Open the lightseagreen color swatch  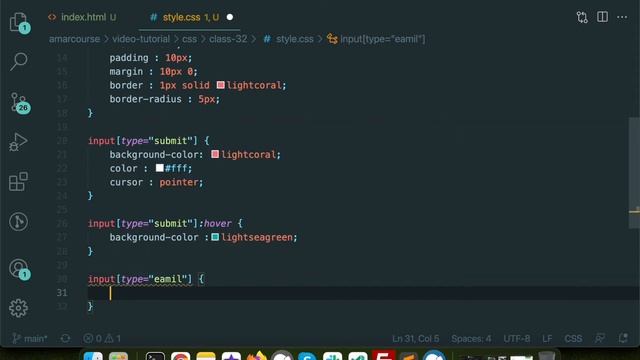[215, 237]
